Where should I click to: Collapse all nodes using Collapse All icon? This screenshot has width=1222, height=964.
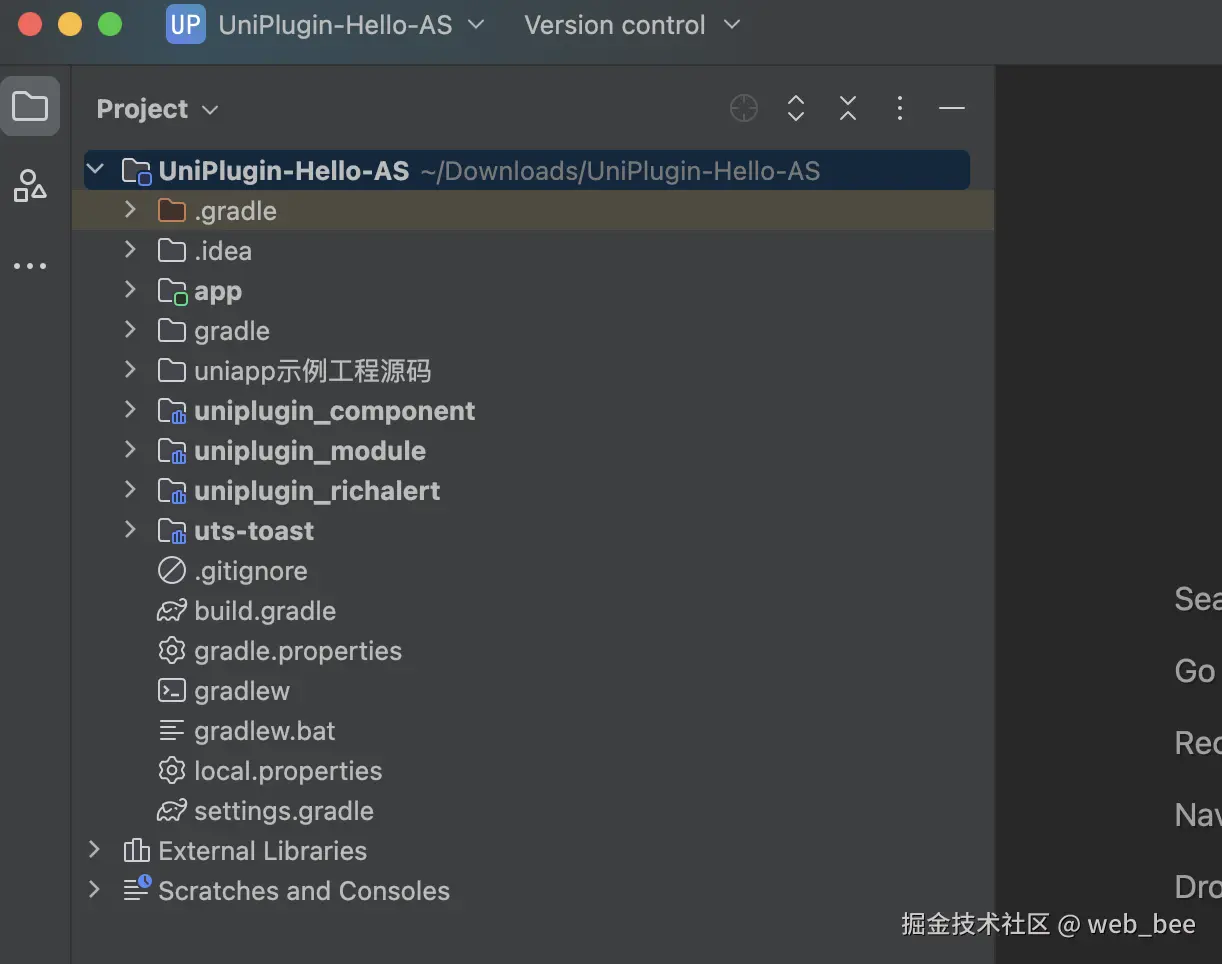[847, 108]
